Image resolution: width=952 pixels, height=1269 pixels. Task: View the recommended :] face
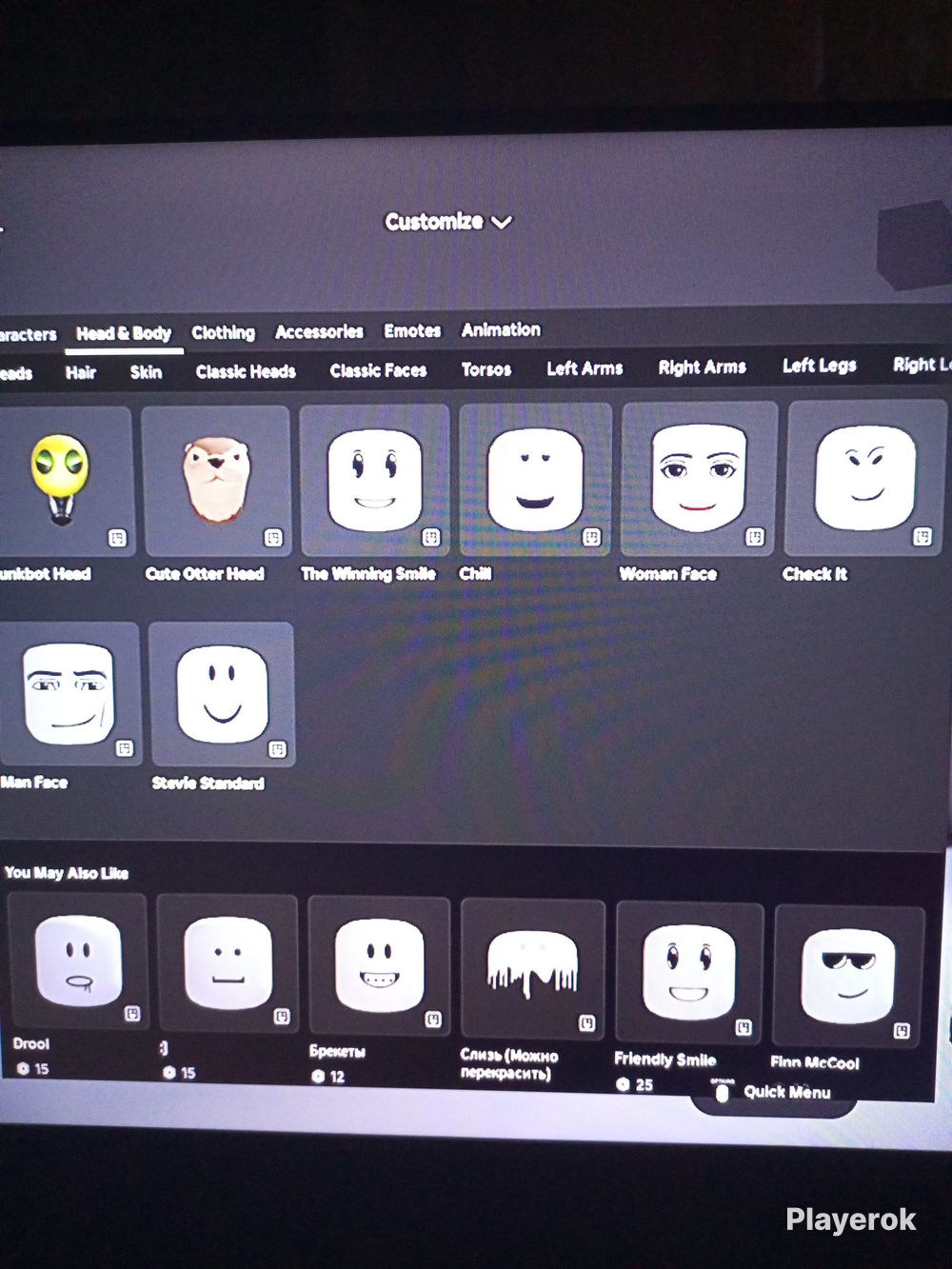click(x=228, y=965)
